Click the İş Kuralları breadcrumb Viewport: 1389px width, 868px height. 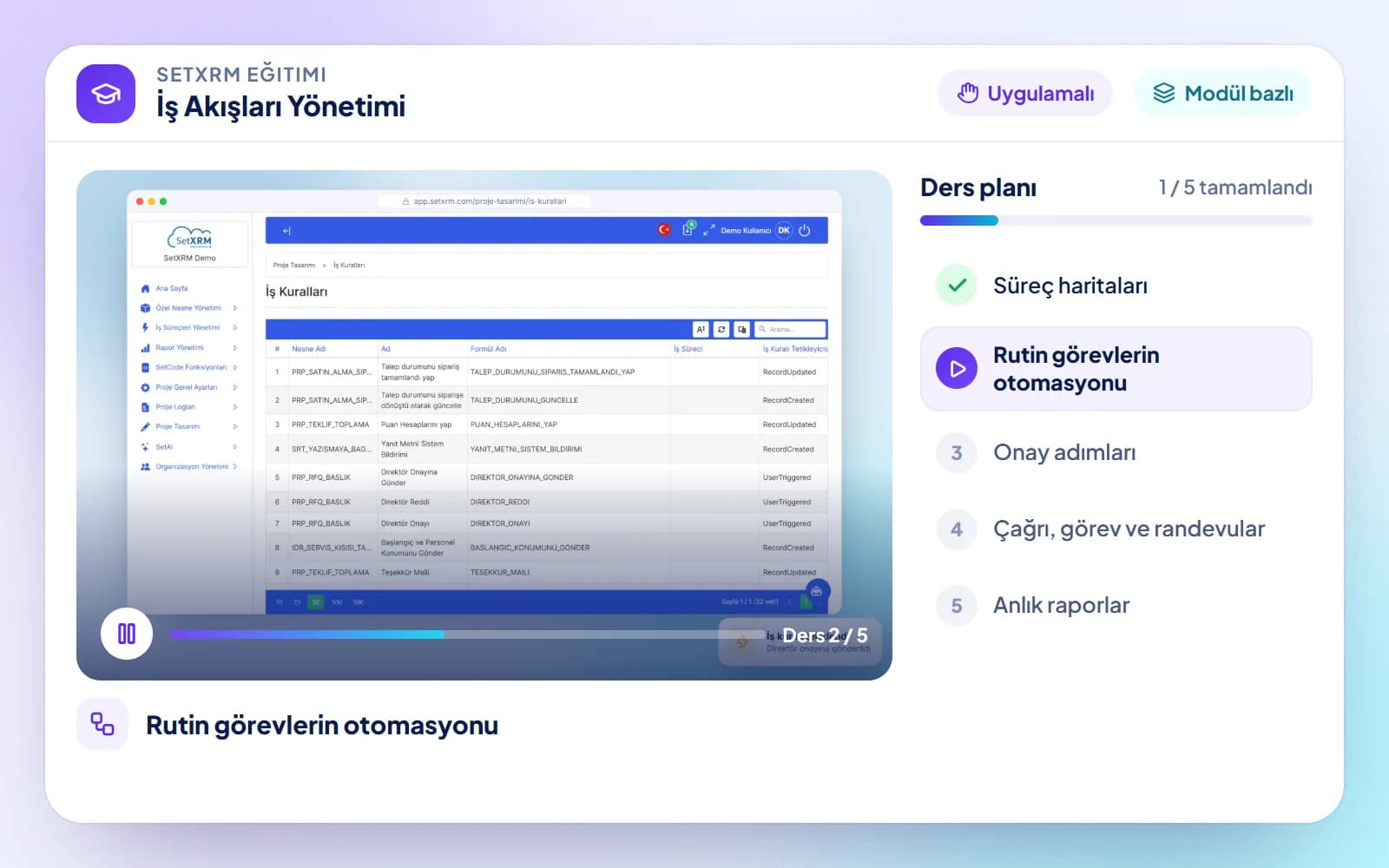pyautogui.click(x=349, y=266)
